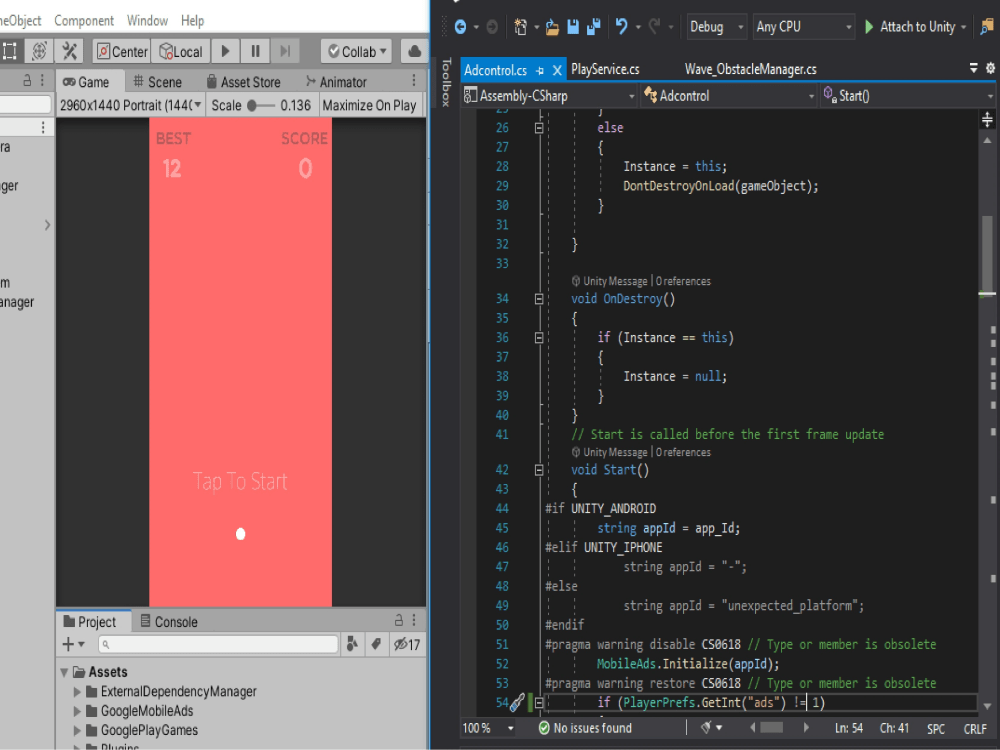The height and width of the screenshot is (750, 1000).
Task: Open Search by Type filter
Action: (352, 645)
